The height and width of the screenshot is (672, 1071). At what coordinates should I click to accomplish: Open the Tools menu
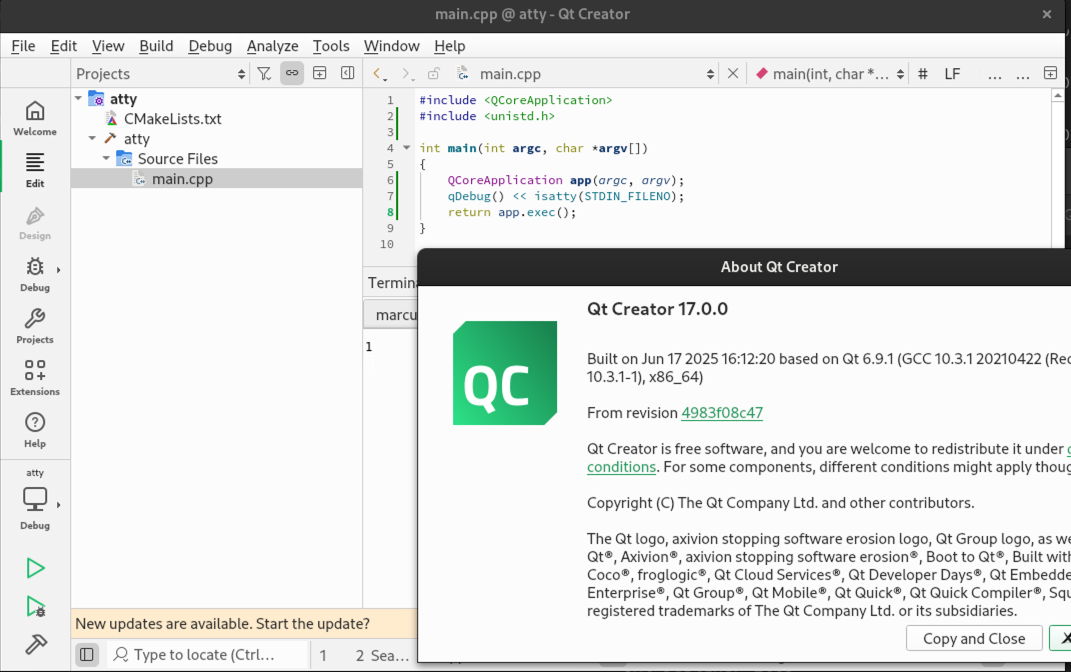point(331,46)
